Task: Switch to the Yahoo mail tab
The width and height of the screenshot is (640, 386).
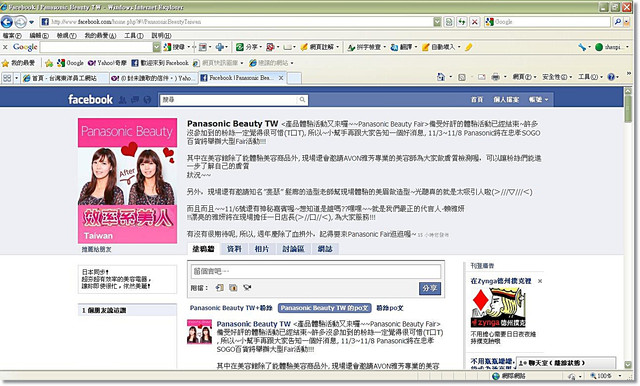Action: coord(153,78)
